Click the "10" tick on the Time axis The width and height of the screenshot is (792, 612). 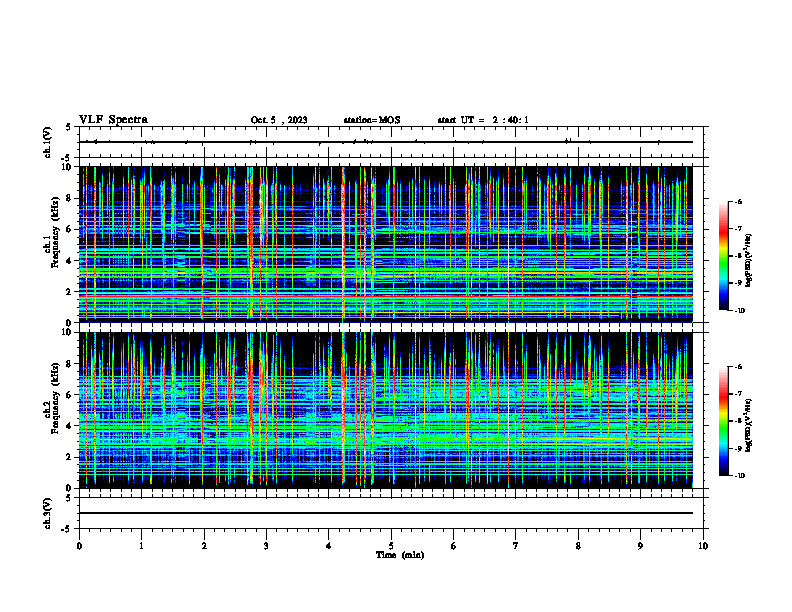[703, 546]
